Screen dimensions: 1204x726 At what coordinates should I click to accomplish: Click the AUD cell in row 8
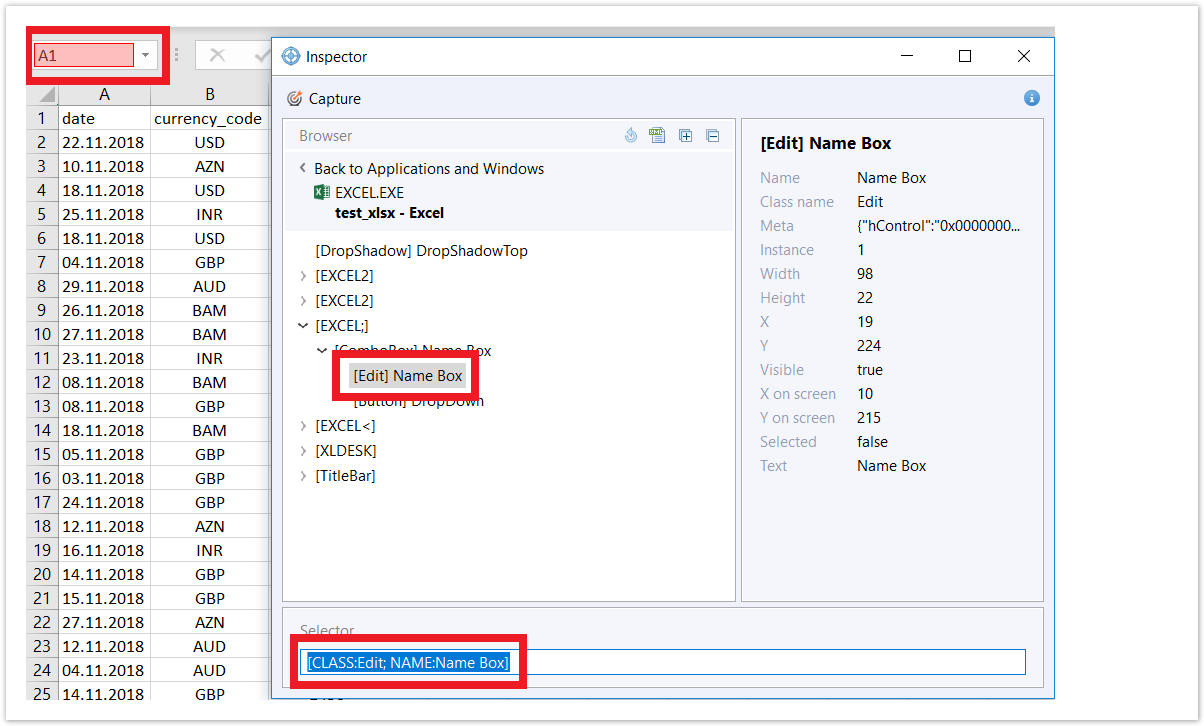click(210, 286)
